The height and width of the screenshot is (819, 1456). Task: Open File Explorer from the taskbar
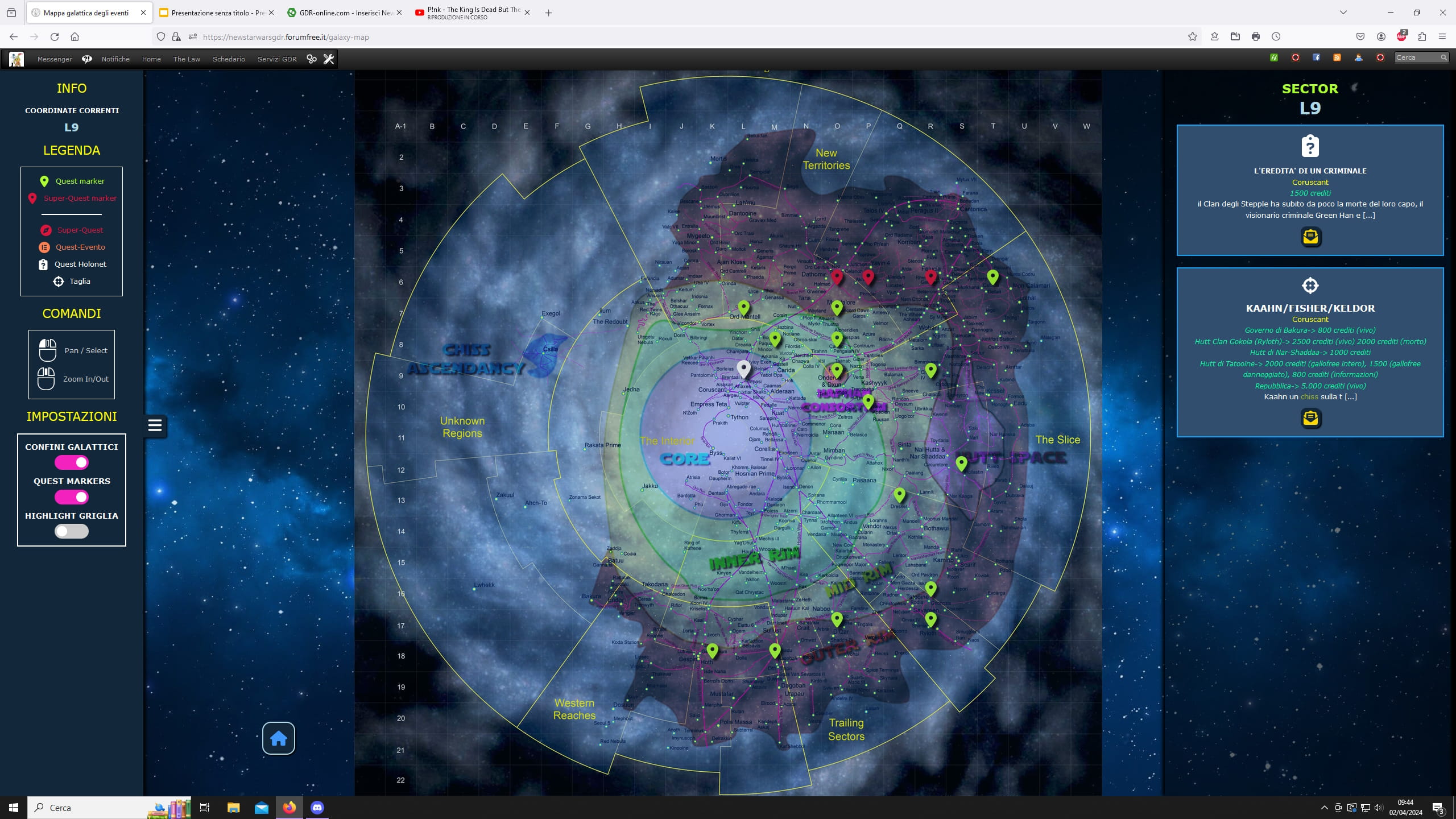(x=233, y=808)
